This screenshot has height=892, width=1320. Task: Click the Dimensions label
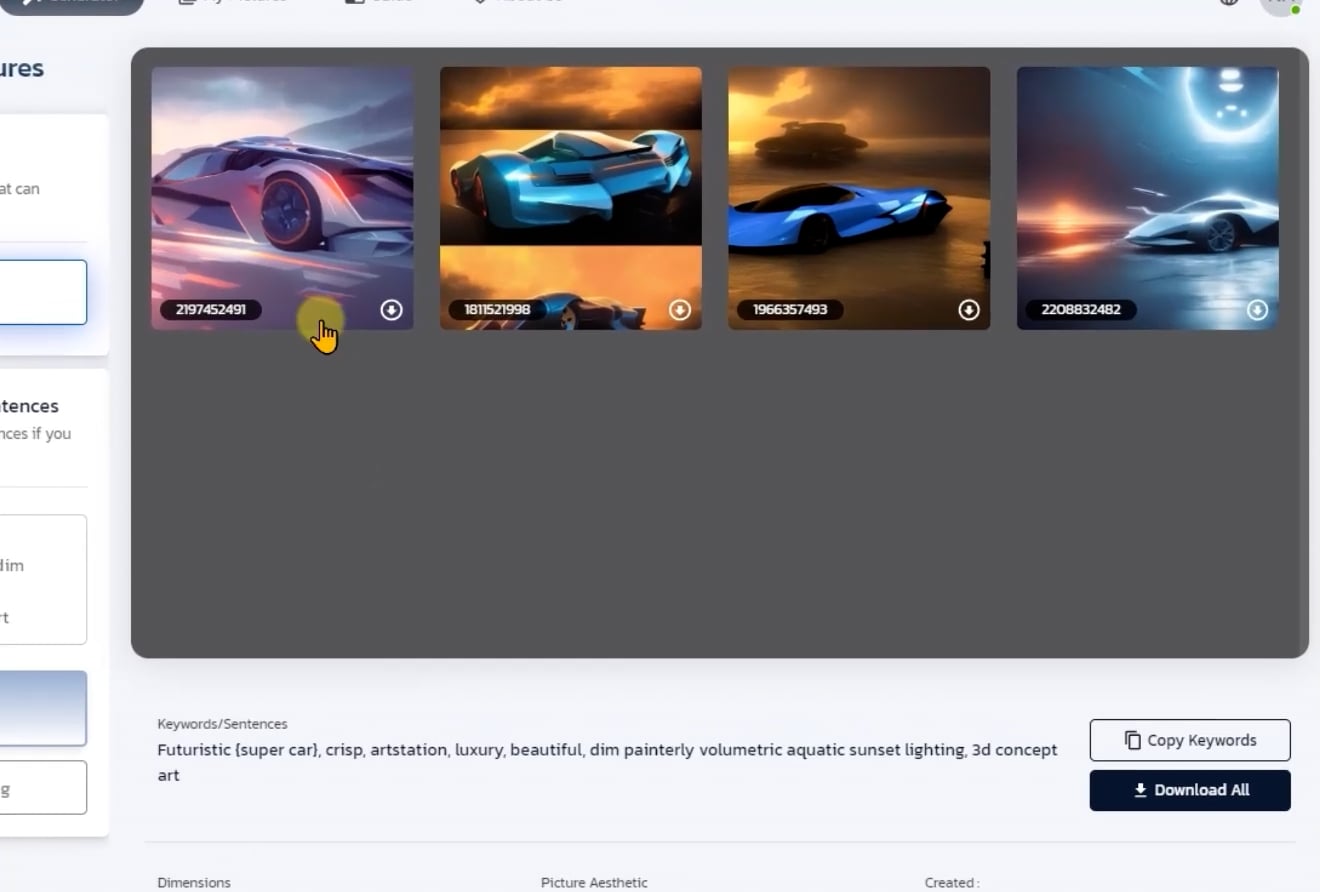(x=194, y=883)
